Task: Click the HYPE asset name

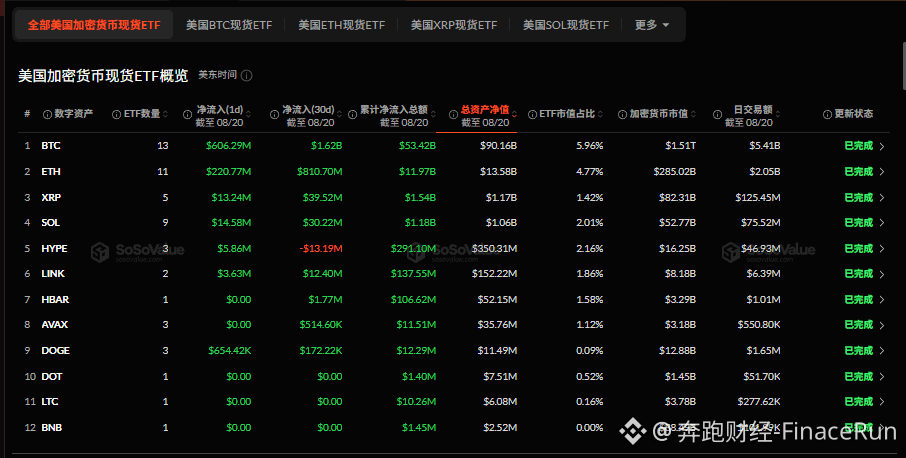Action: pyautogui.click(x=54, y=248)
